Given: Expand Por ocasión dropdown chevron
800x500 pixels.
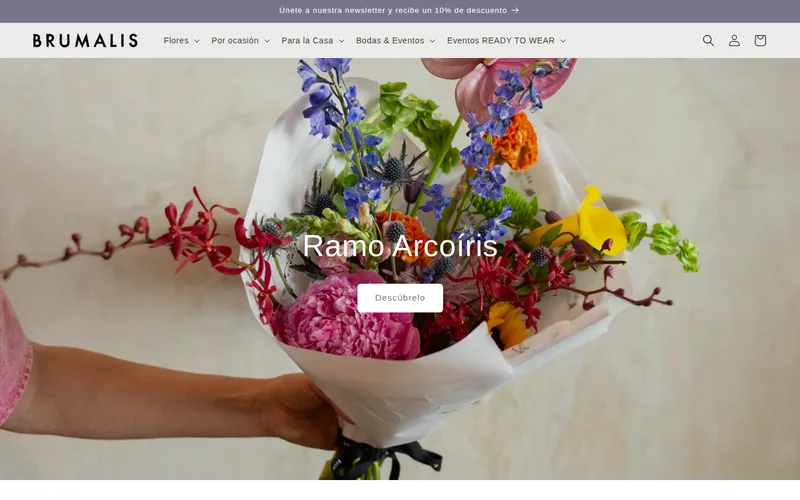Looking at the screenshot, I should pyautogui.click(x=267, y=41).
